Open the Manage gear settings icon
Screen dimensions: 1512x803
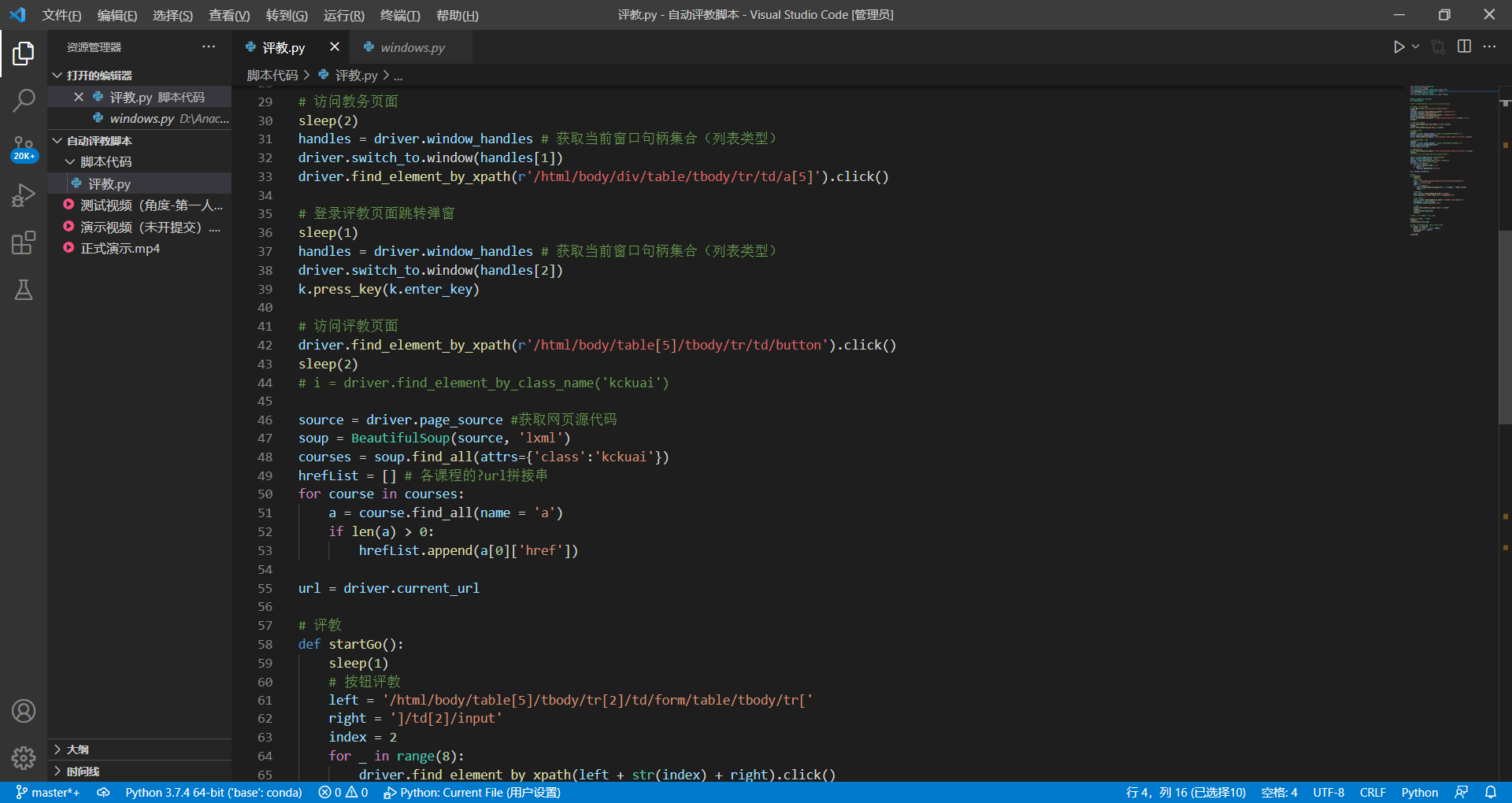pos(24,757)
